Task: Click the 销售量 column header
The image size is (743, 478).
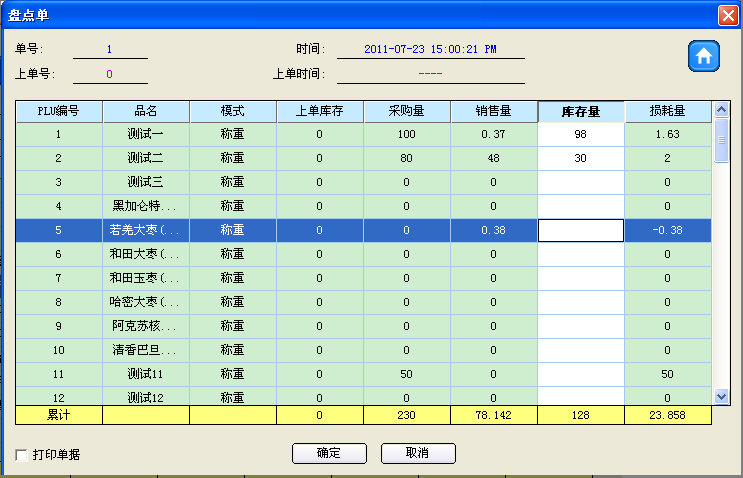Action: click(493, 111)
